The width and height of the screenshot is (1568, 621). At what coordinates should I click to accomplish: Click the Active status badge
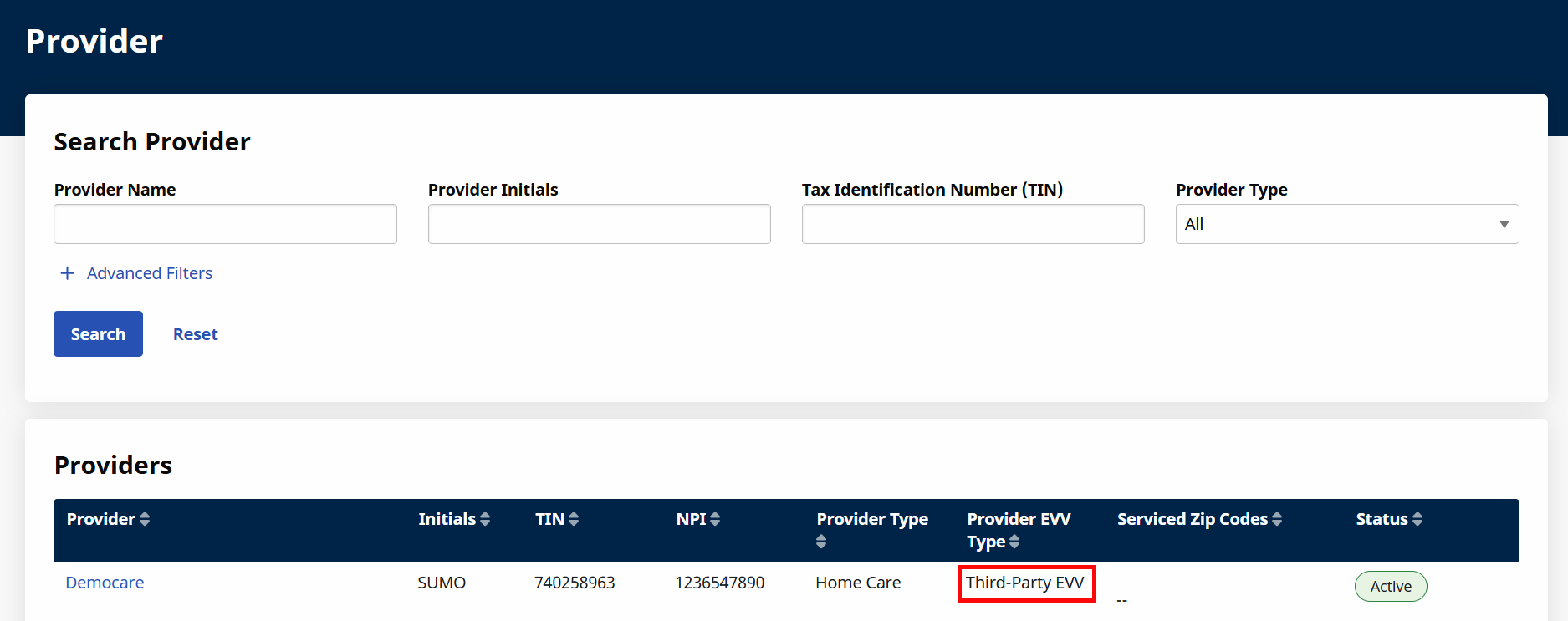[x=1390, y=587]
